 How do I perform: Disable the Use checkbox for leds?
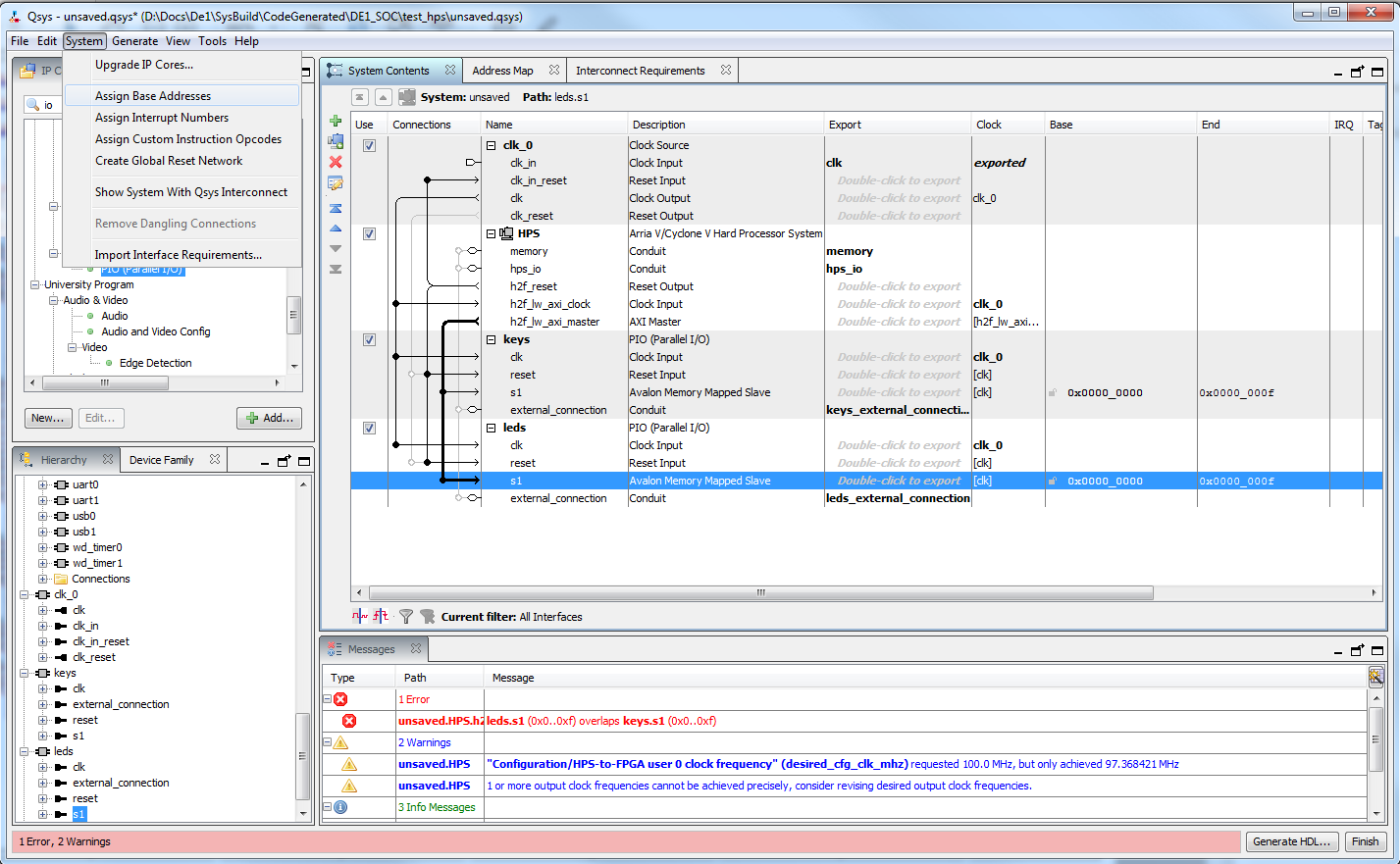(369, 428)
